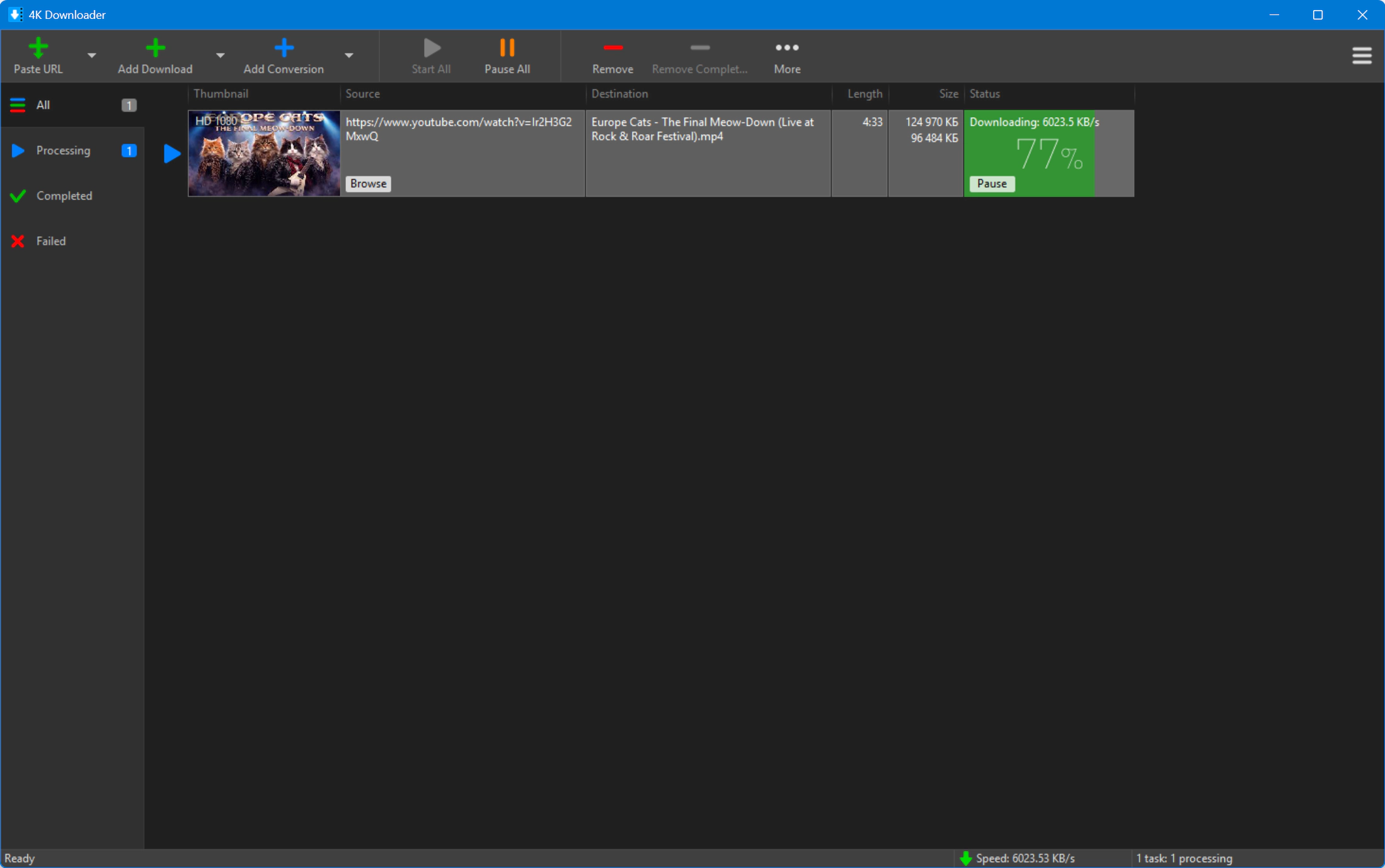Click the All count badge
Viewport: 1385px width, 868px height.
129,105
